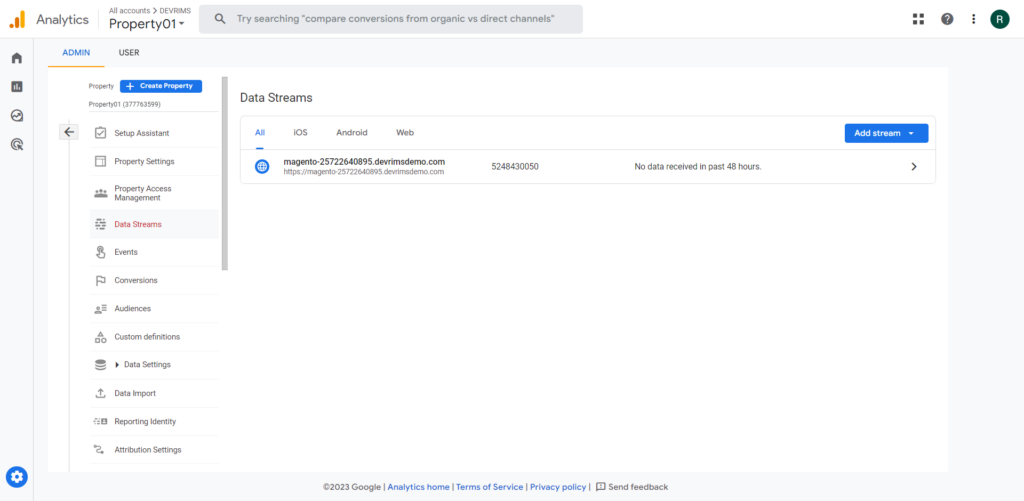Click the back arrow beside Setup Assistant

(x=69, y=132)
